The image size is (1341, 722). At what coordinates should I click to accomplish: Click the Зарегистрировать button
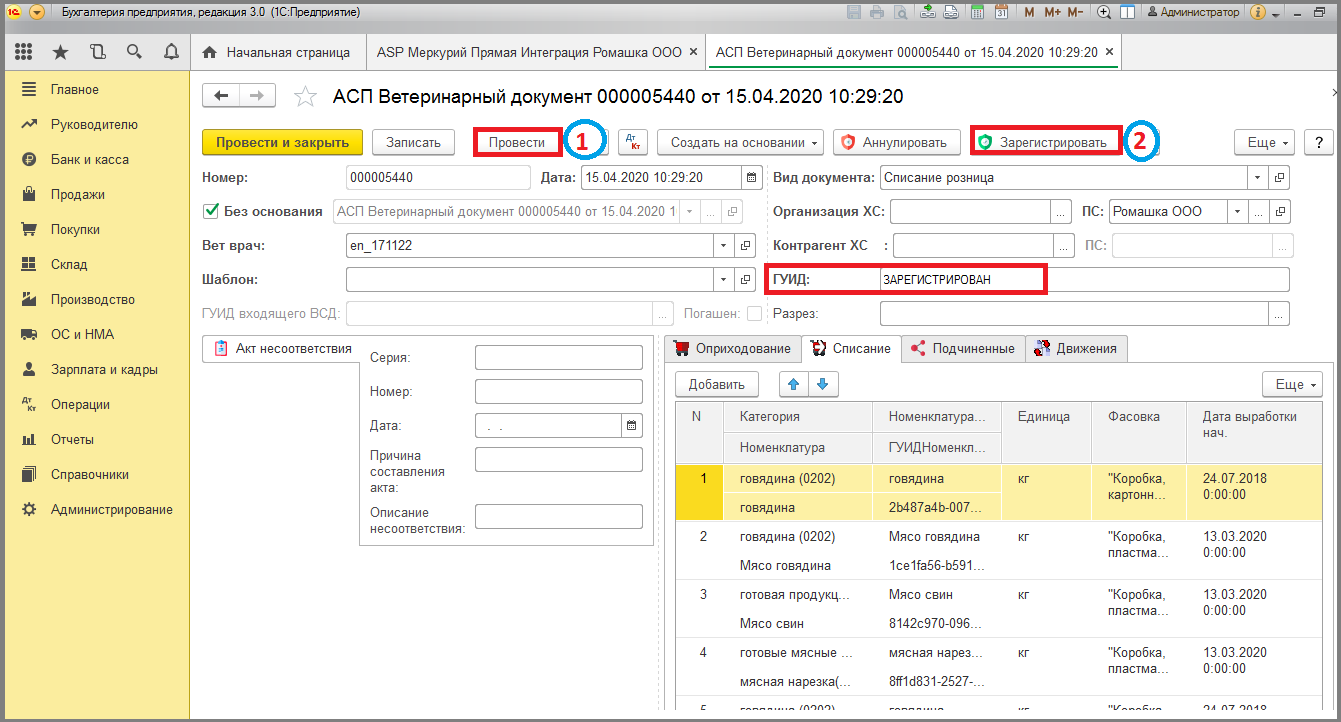click(x=1045, y=142)
